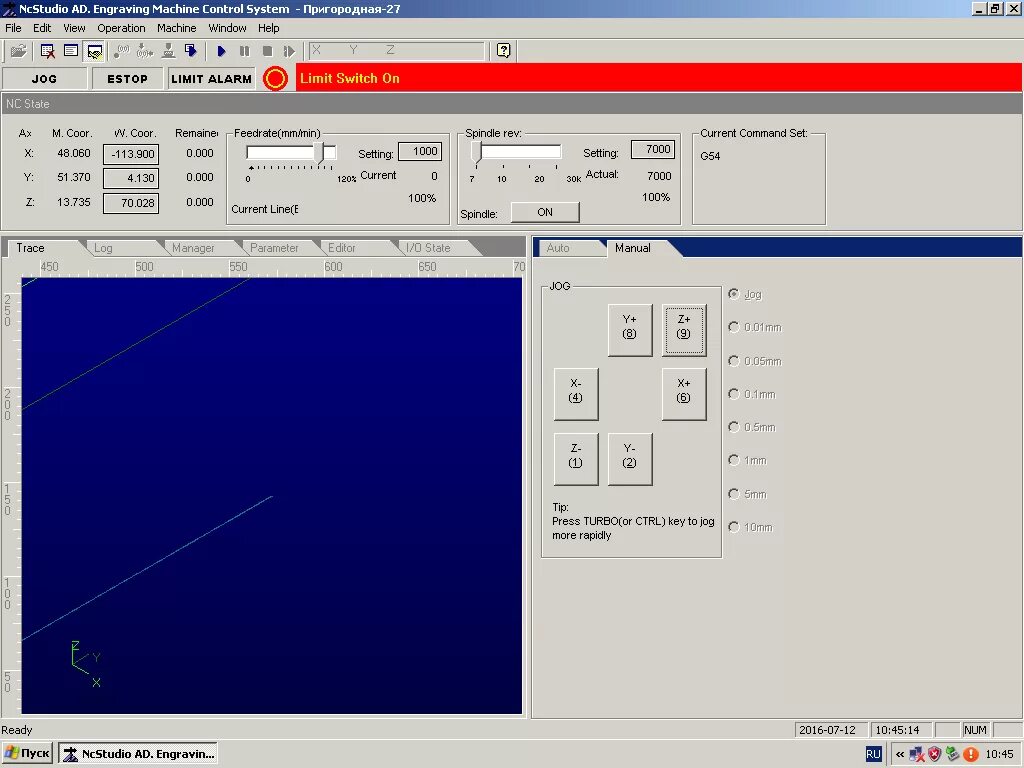Jog with the X+ (6) button
Viewport: 1024px width, 768px height.
[x=684, y=394]
